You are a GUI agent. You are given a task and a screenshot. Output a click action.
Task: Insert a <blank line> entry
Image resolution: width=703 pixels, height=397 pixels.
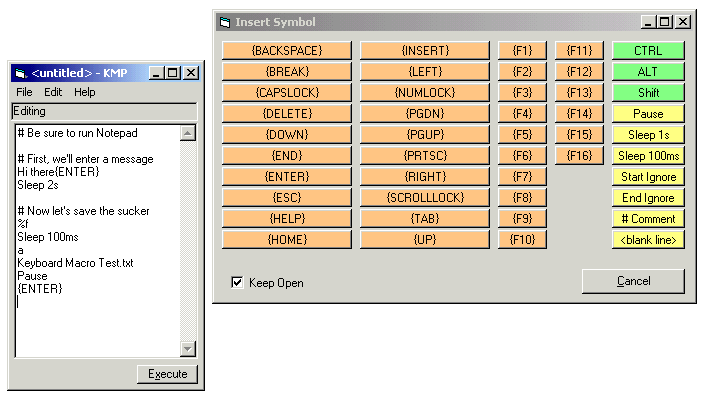point(648,240)
